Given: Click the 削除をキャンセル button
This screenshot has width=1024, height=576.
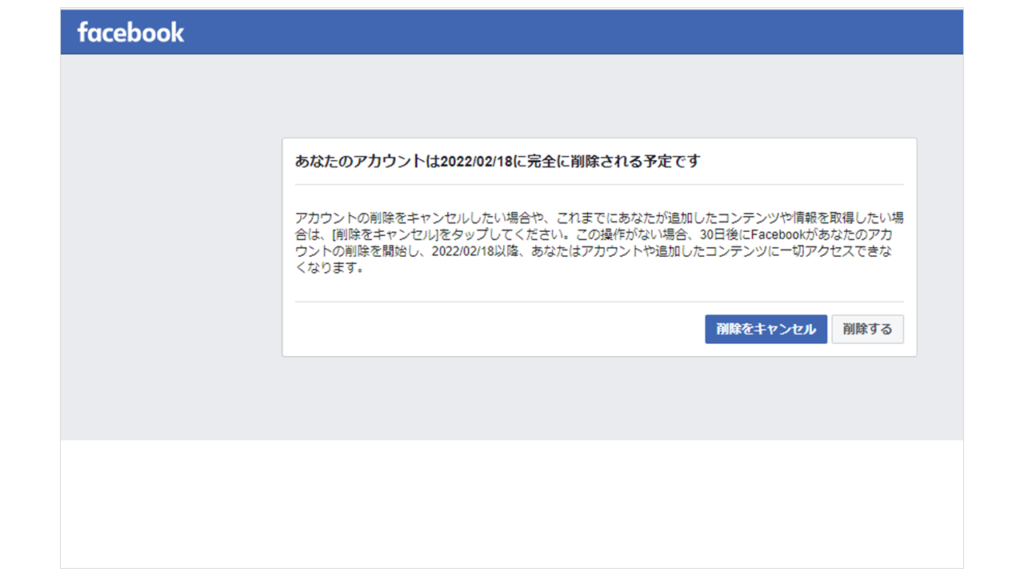Looking at the screenshot, I should click(x=765, y=329).
